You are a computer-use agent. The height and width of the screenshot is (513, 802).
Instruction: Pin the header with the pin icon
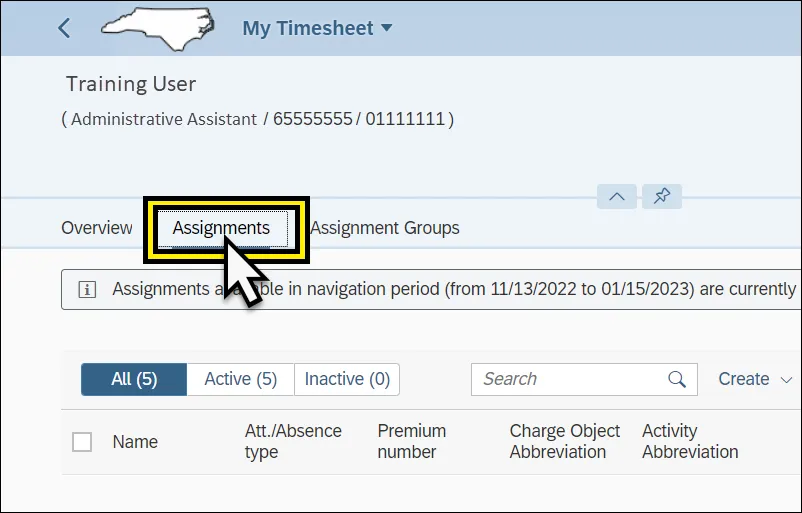pyautogui.click(x=662, y=196)
